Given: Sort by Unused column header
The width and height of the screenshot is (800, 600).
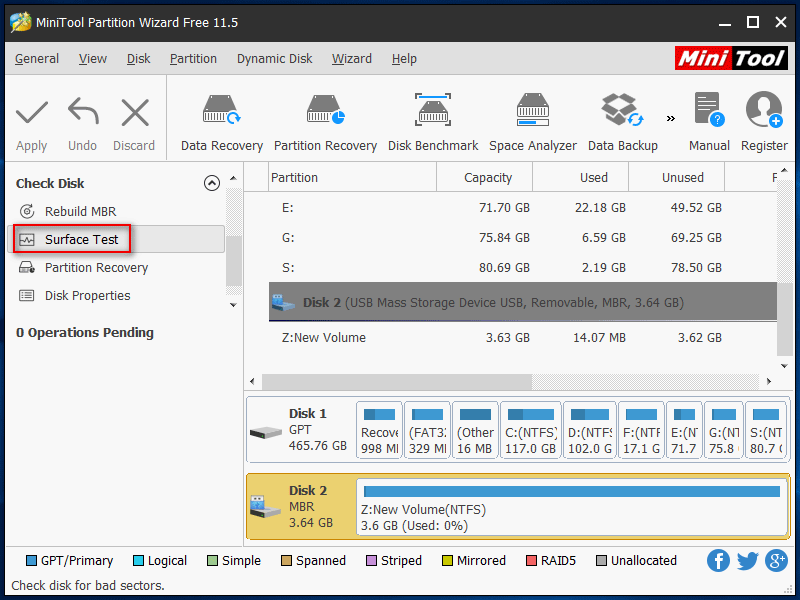Looking at the screenshot, I should click(677, 177).
